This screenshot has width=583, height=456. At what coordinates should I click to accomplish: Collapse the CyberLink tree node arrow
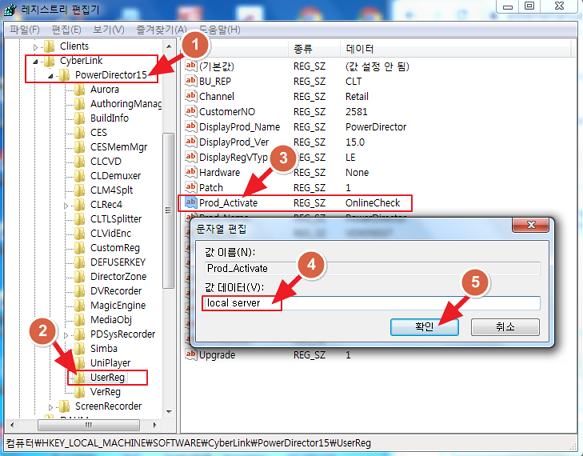click(x=36, y=61)
